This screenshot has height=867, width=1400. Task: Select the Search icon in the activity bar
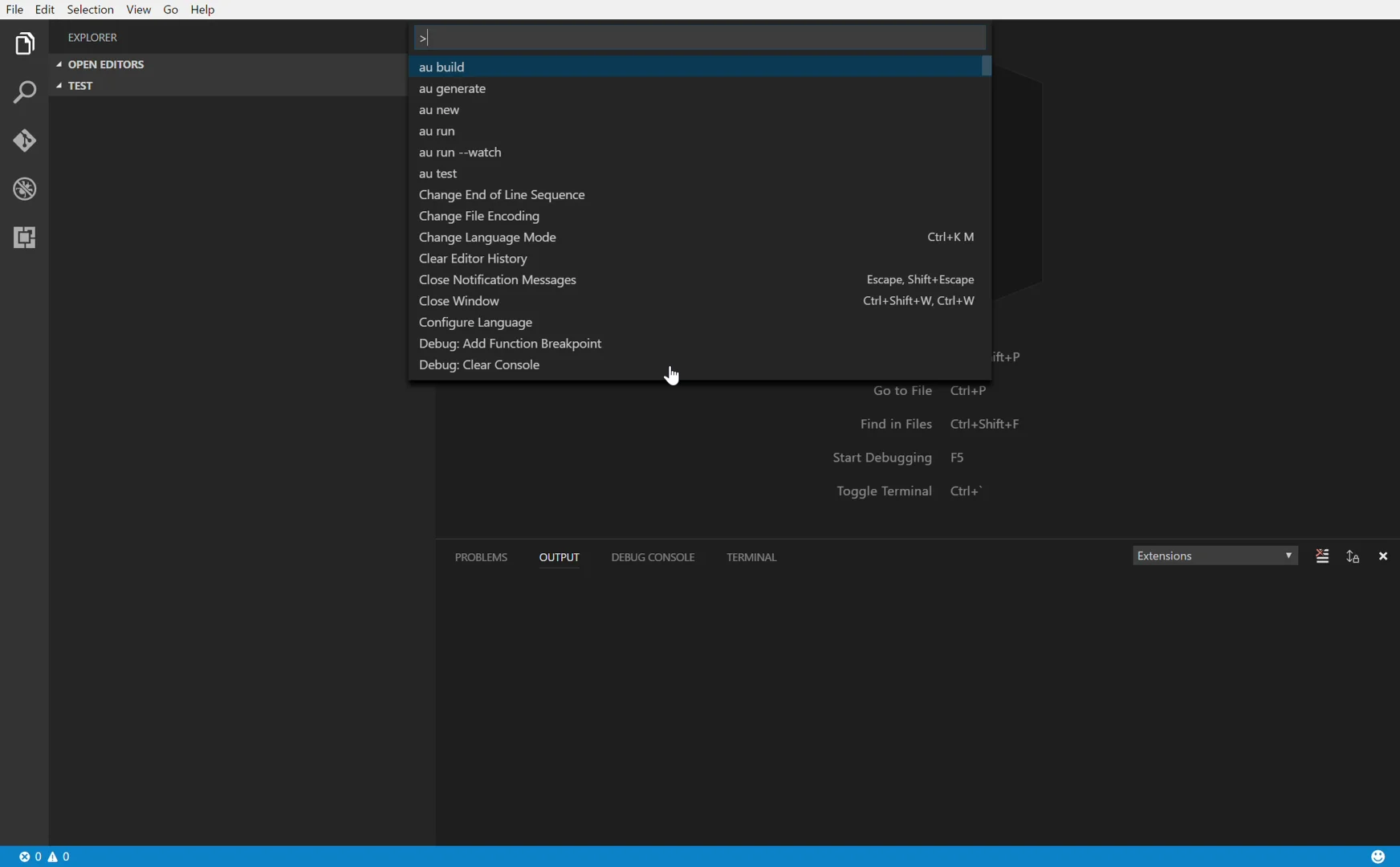click(26, 92)
